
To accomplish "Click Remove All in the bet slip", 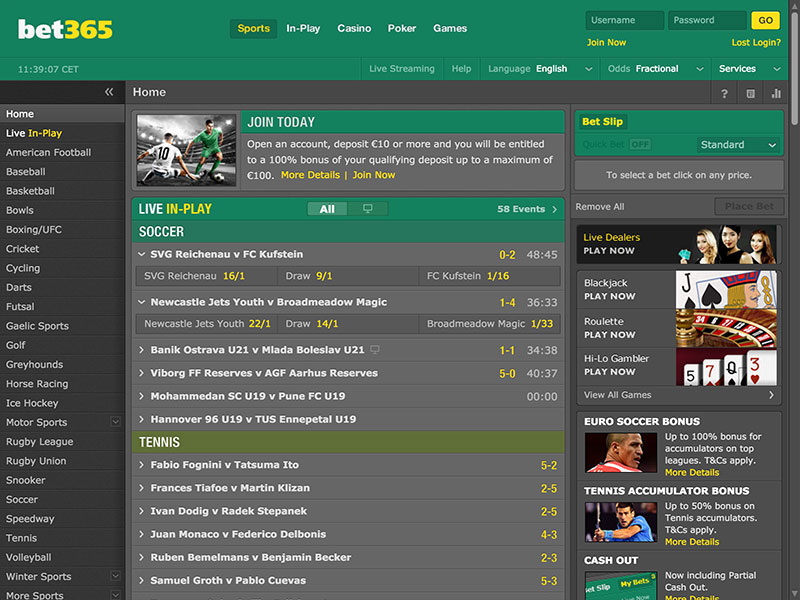I will (x=600, y=207).
